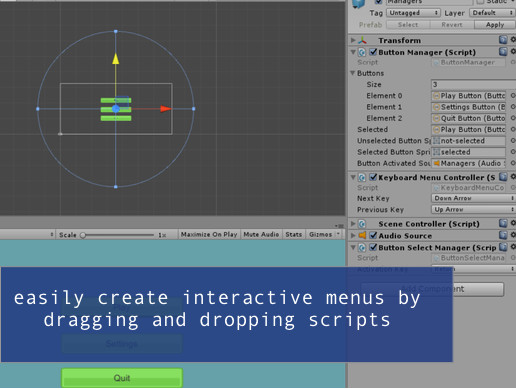Screen dimensions: 516x389
Task: Open help icon for Button Select Manager
Action: coord(503,247)
